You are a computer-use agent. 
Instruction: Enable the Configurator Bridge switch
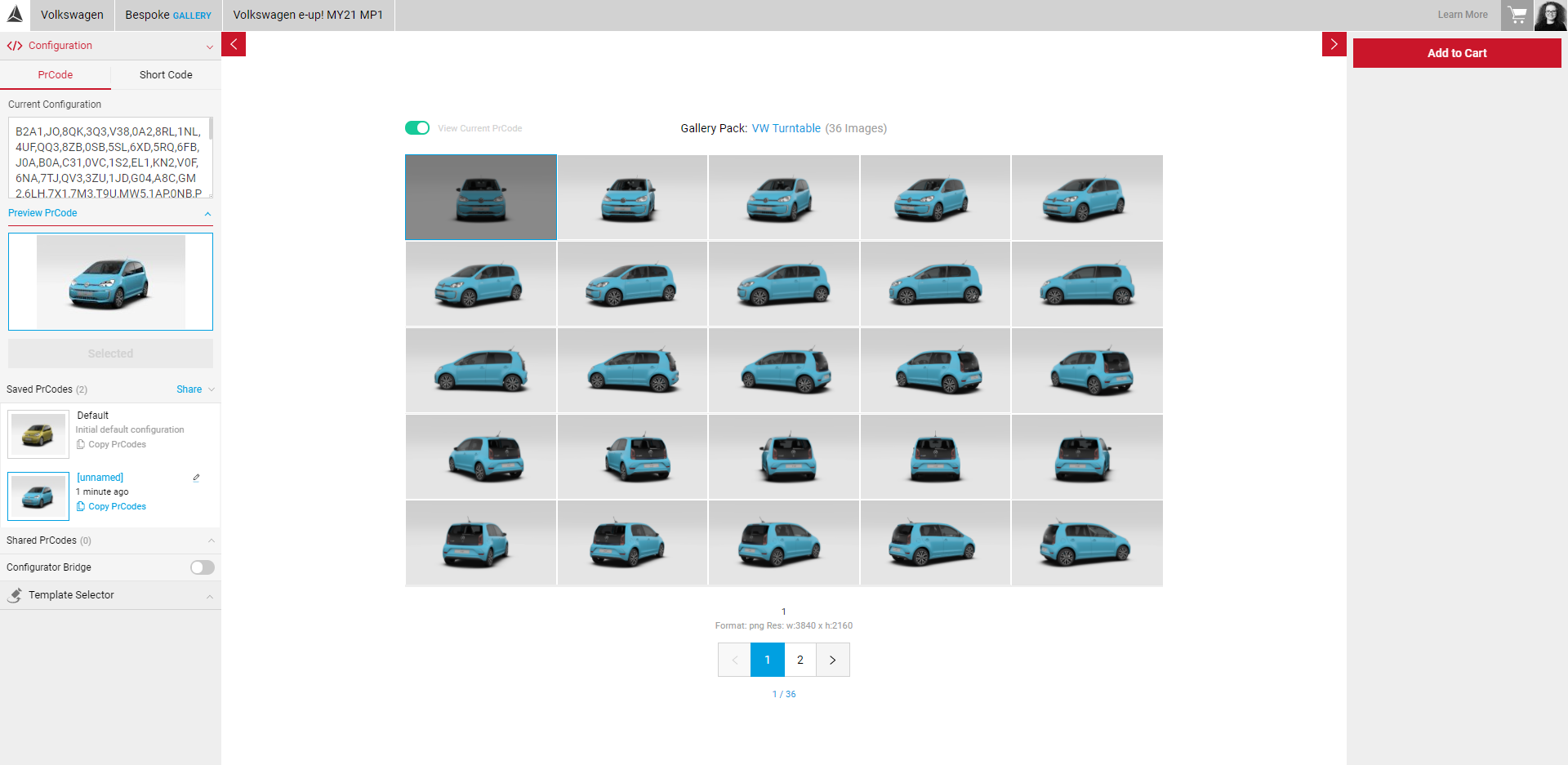click(203, 567)
